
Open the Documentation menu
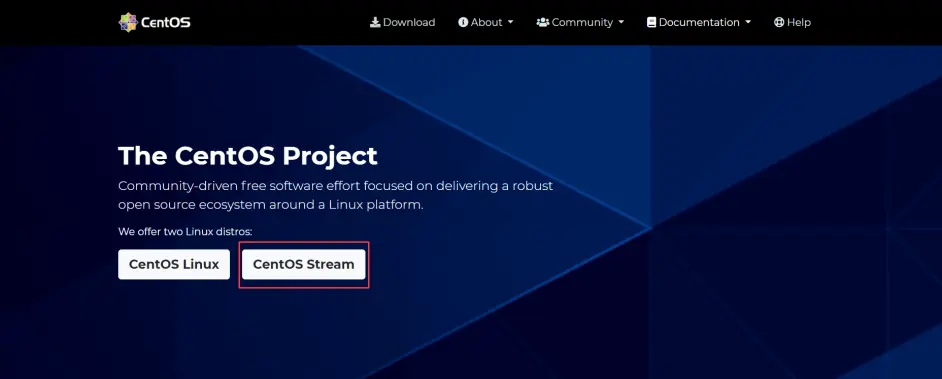point(699,22)
